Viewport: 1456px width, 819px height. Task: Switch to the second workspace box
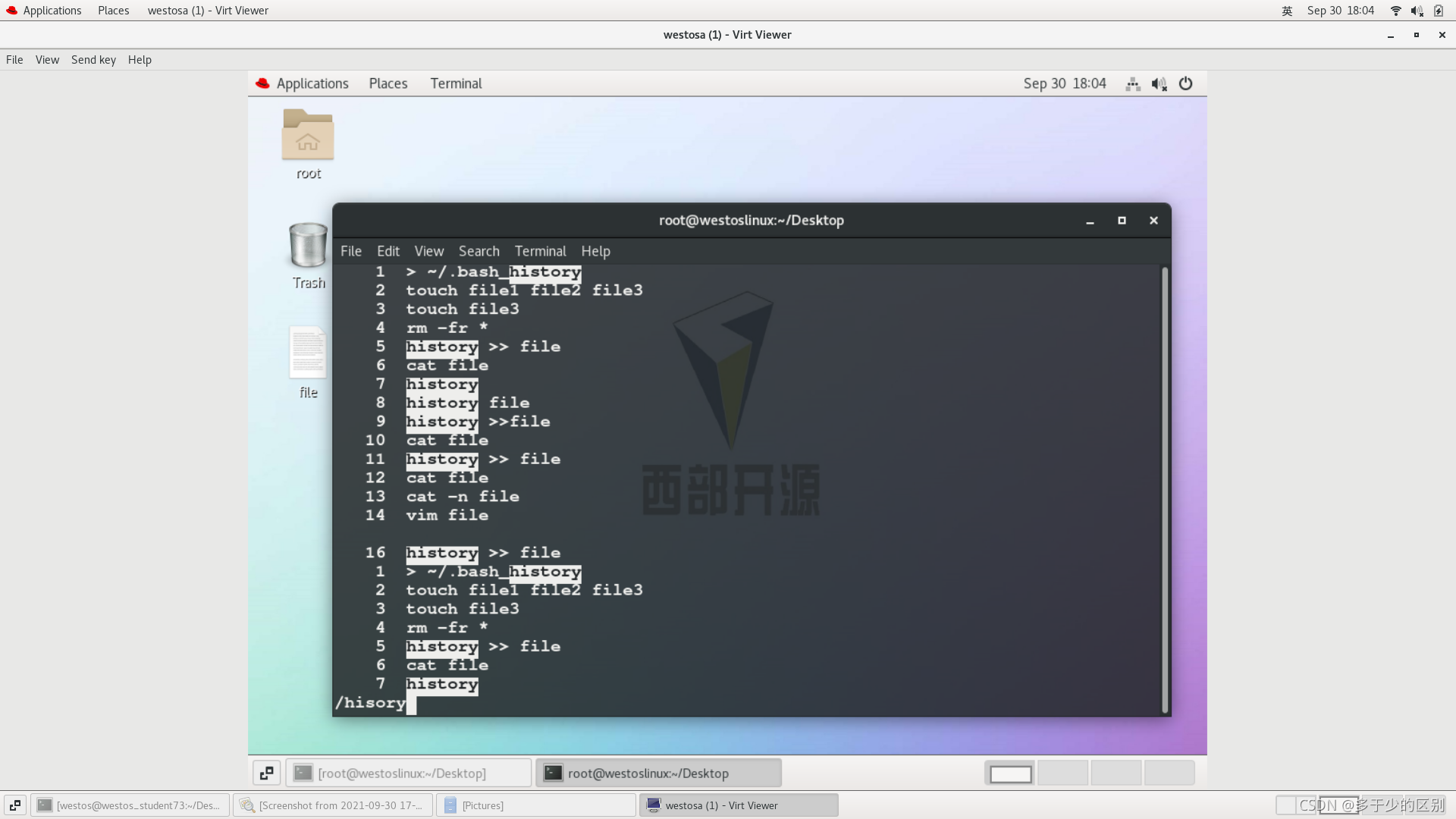coord(1062,773)
